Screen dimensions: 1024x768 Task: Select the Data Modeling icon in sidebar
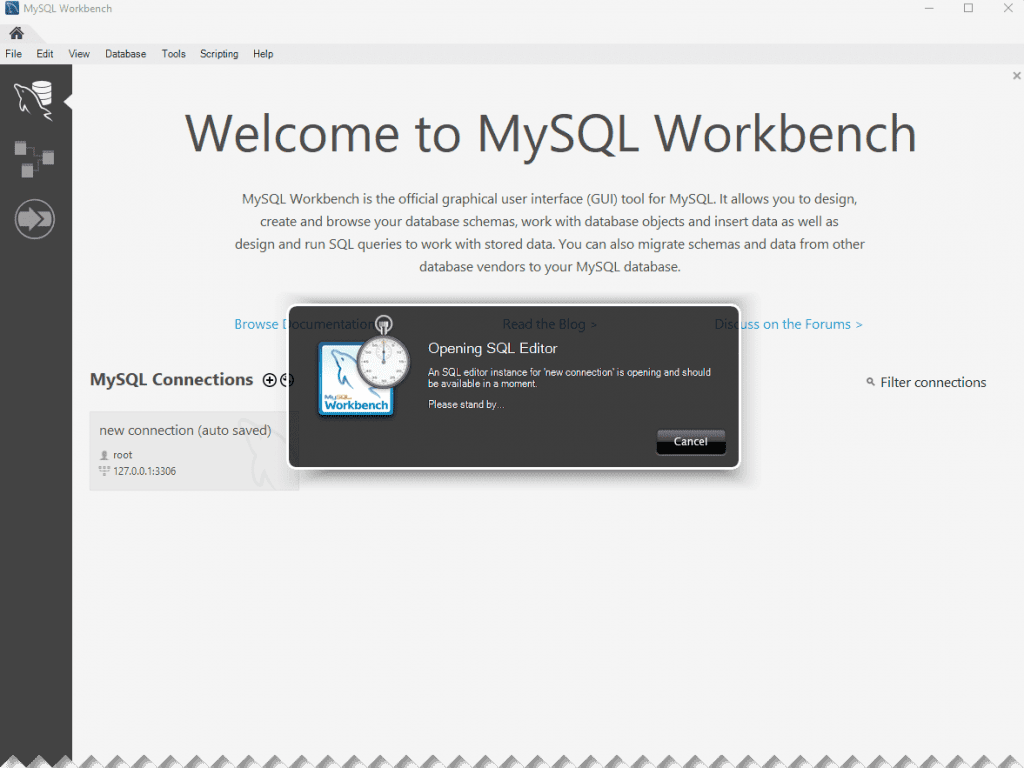pos(35,159)
